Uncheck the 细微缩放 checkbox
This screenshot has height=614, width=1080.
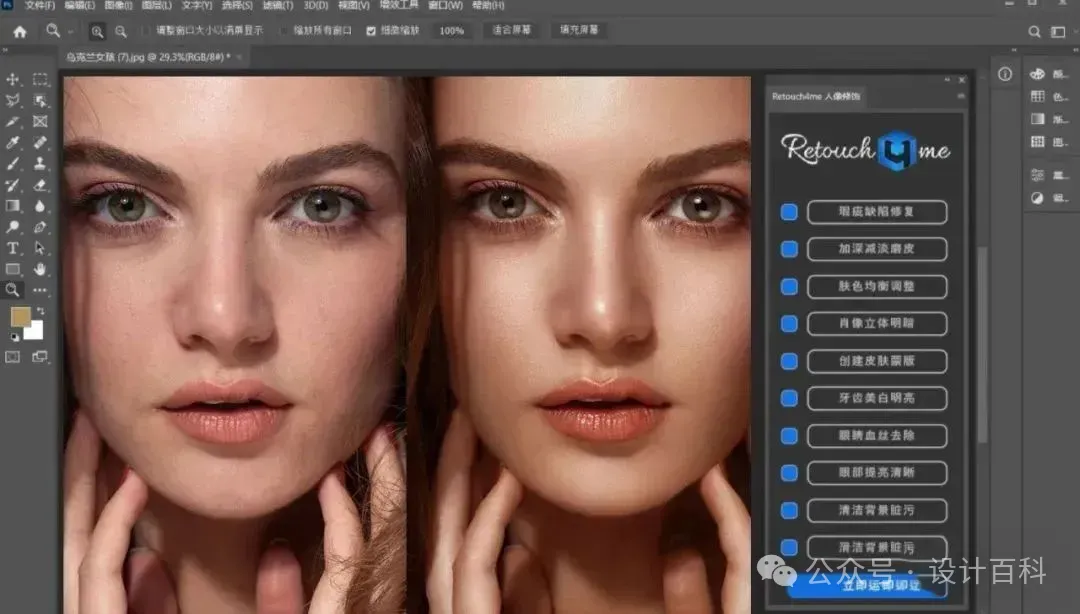[372, 31]
